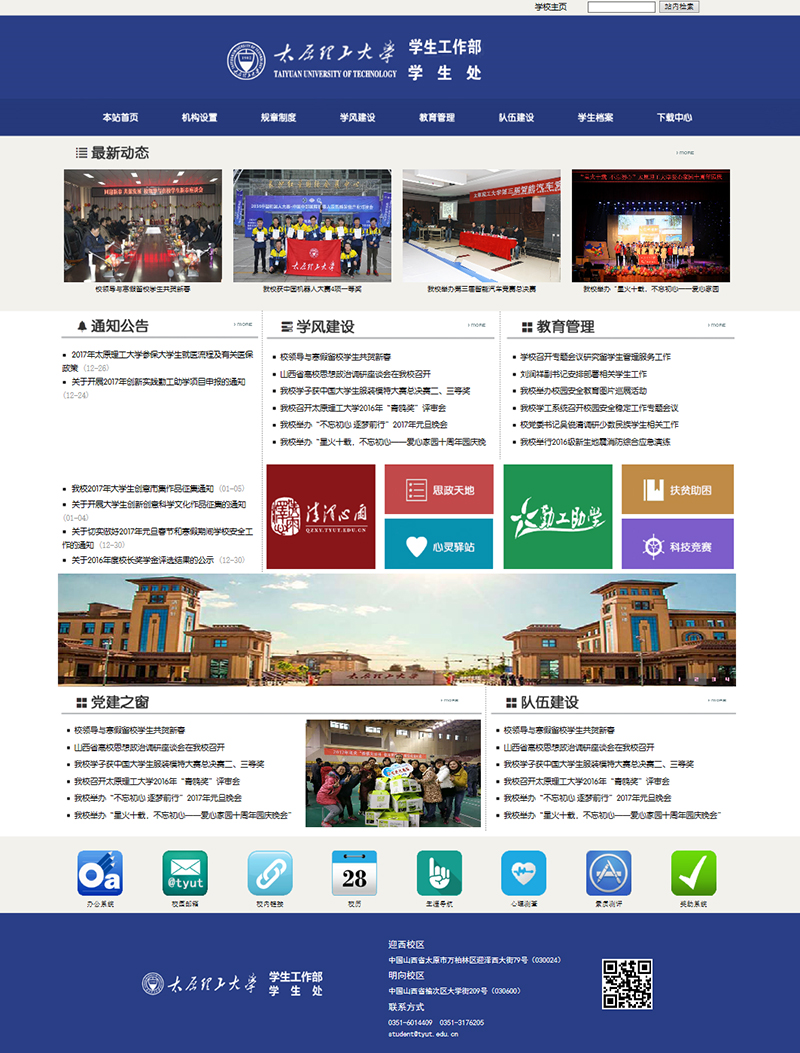
Task: Open the 规章制度 menu item
Action: pos(279,118)
